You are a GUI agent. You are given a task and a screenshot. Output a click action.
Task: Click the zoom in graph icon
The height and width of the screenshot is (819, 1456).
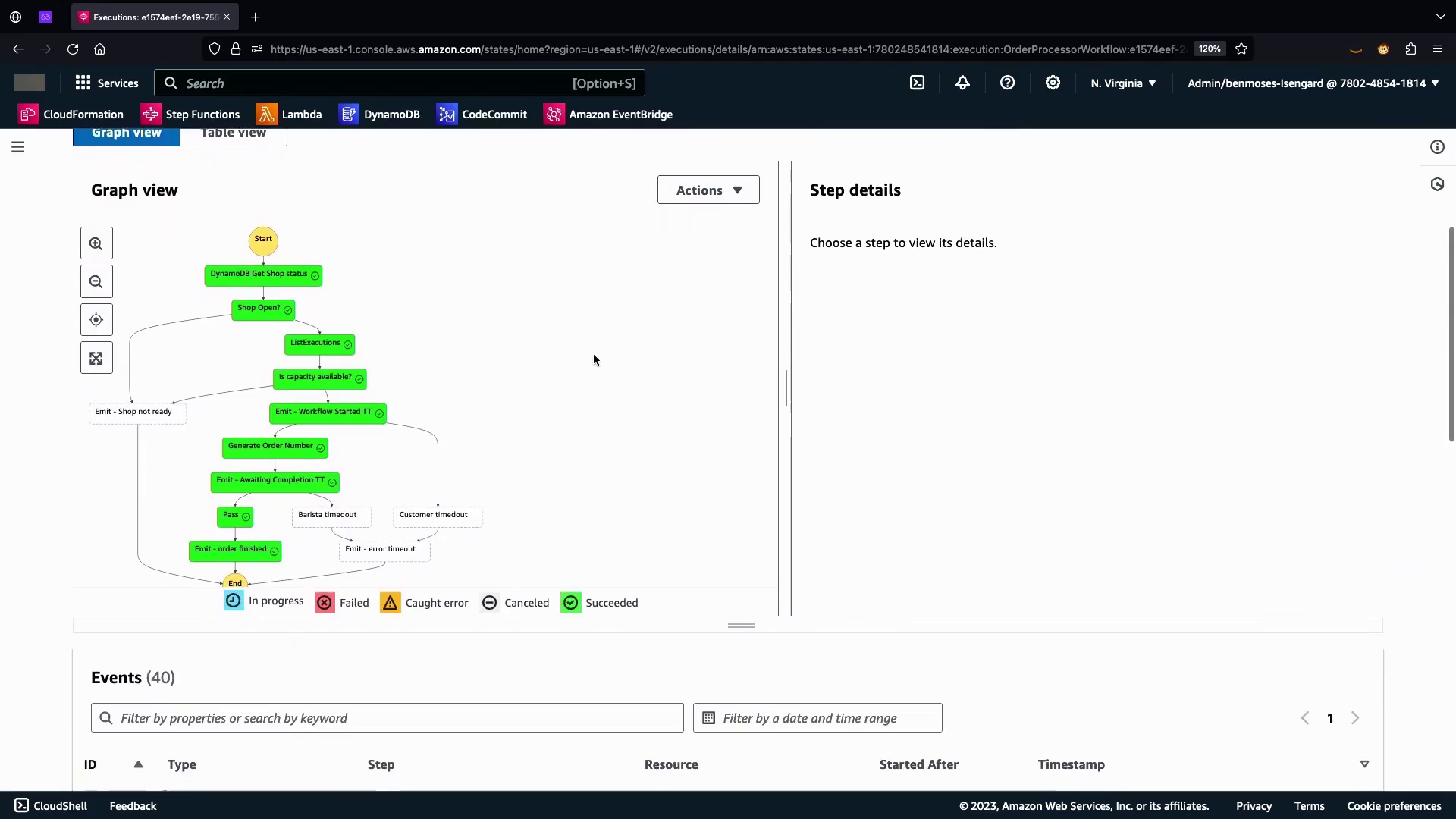point(96,243)
